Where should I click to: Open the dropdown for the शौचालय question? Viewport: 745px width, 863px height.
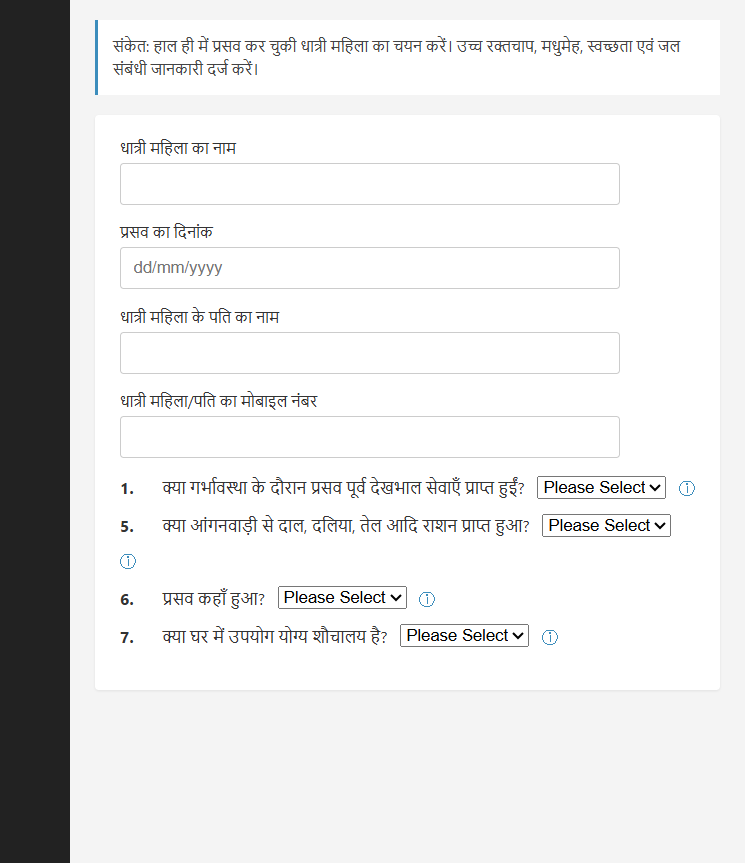point(464,634)
